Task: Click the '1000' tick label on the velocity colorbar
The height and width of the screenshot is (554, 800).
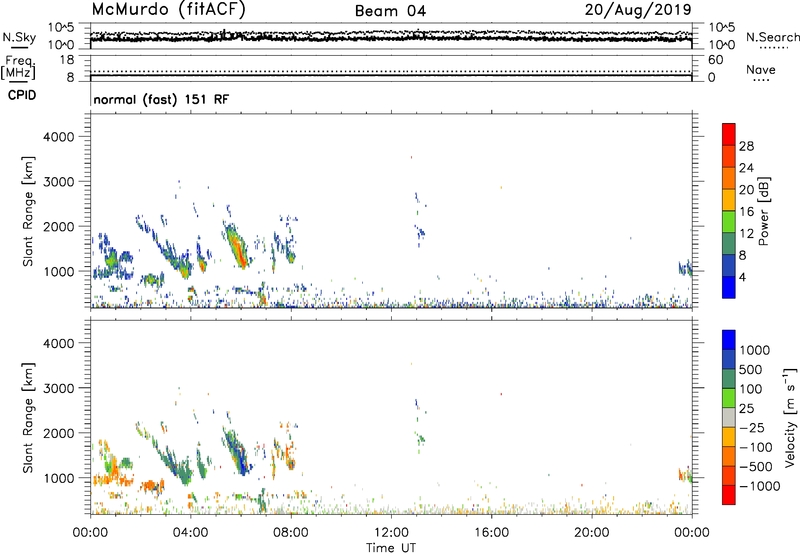Action: coord(755,350)
